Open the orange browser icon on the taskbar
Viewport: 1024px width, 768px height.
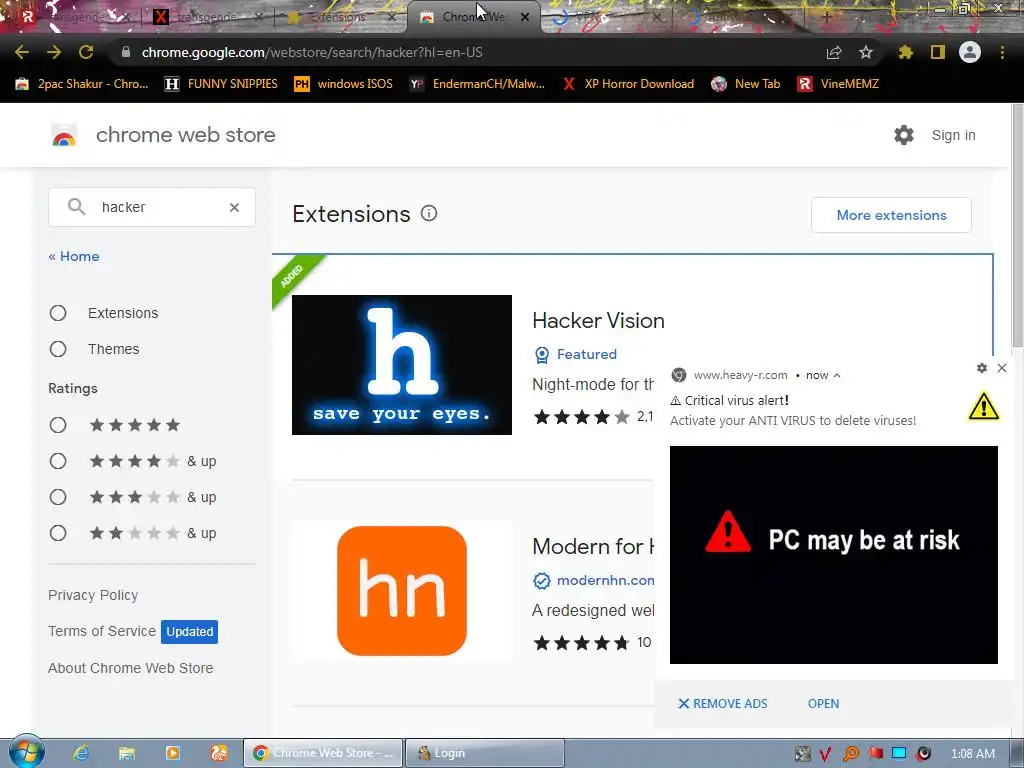[219, 753]
